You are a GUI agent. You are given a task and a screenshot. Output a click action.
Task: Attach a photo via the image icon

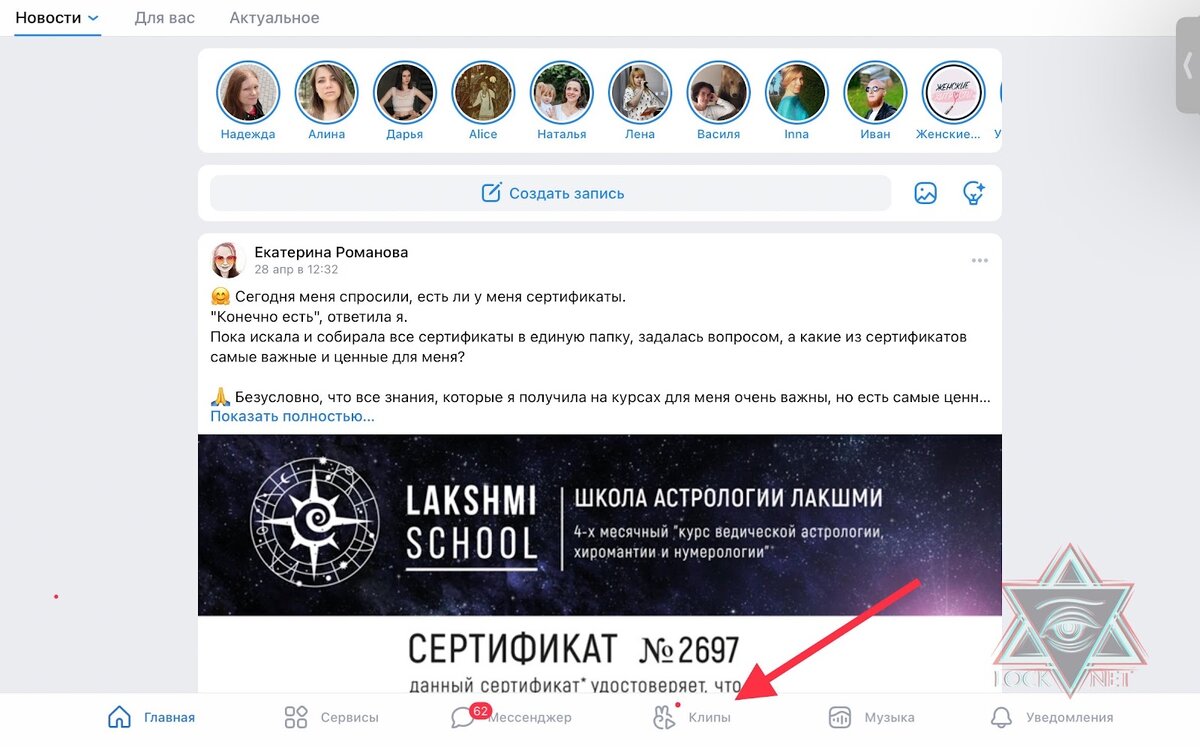(926, 193)
